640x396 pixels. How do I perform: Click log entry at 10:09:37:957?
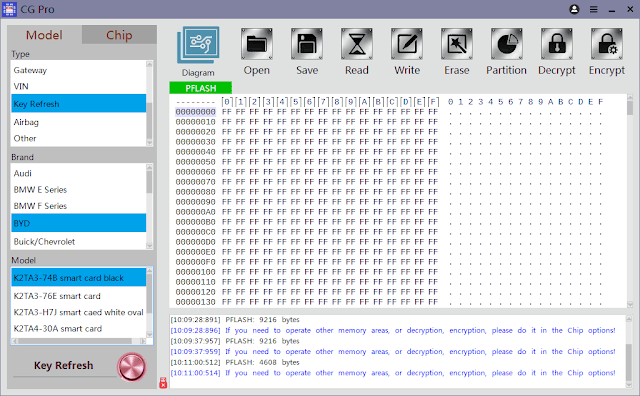235,341
